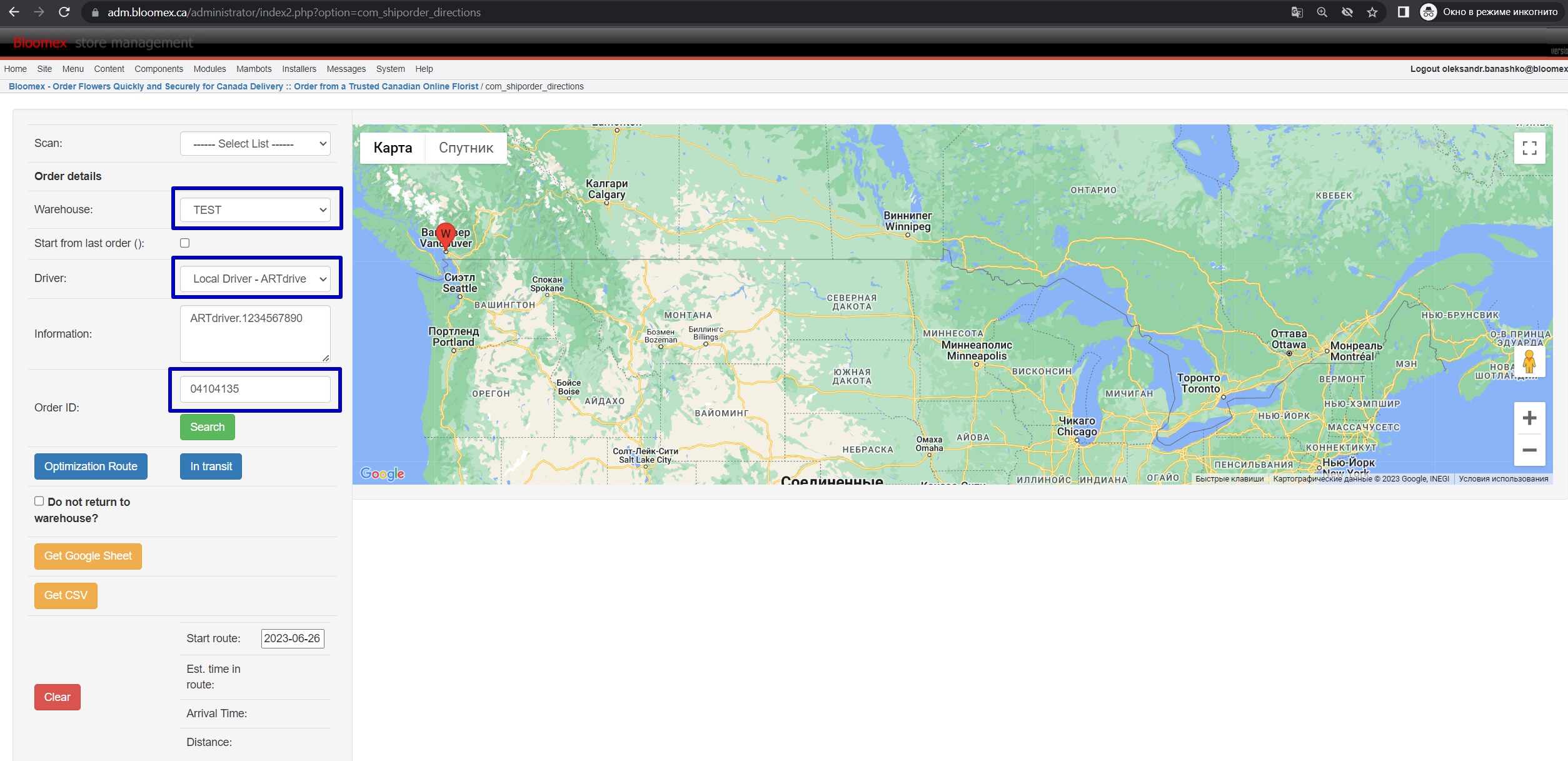1568x761 pixels.
Task: Open the Условия использования map terms link
Action: pos(1503,479)
